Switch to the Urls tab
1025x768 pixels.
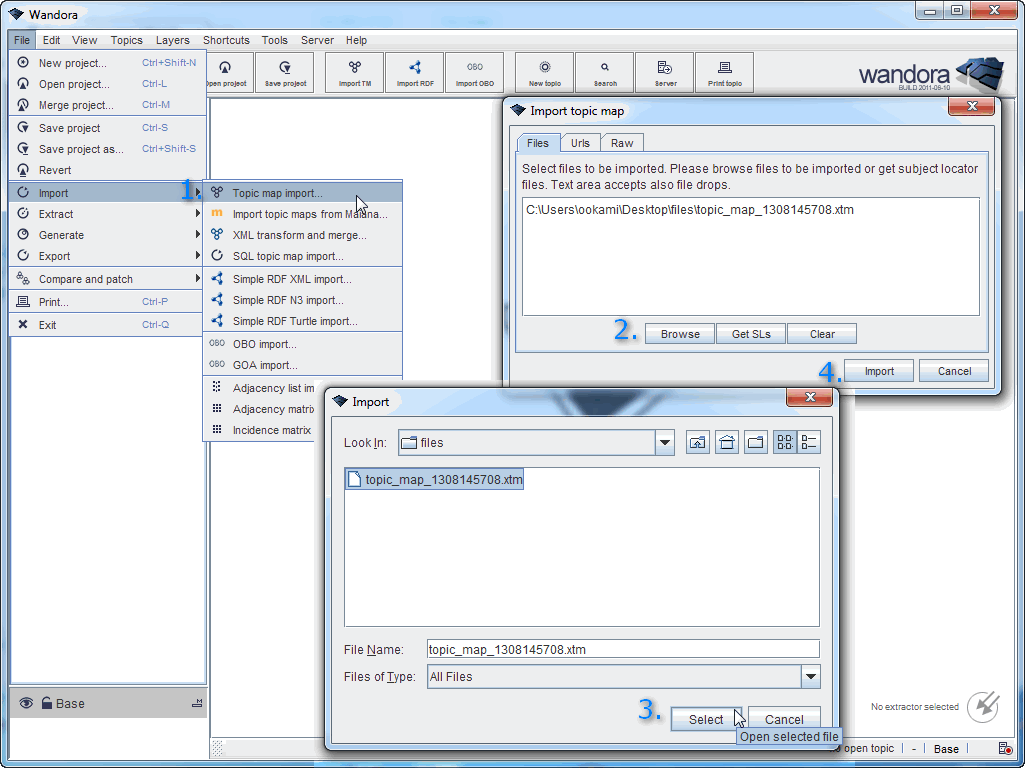[x=580, y=143]
